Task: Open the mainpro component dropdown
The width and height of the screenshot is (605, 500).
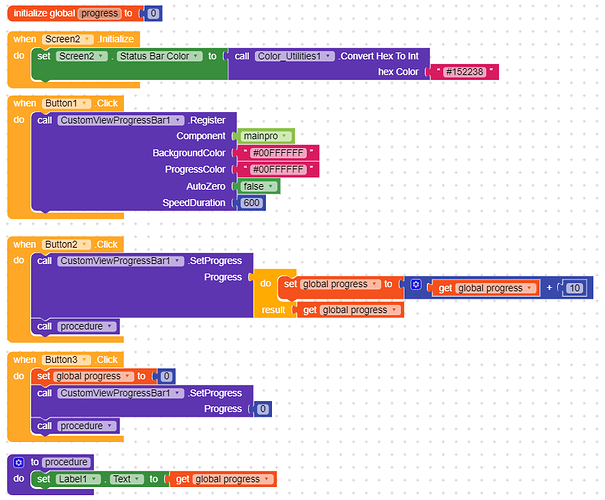Action: tap(265, 135)
